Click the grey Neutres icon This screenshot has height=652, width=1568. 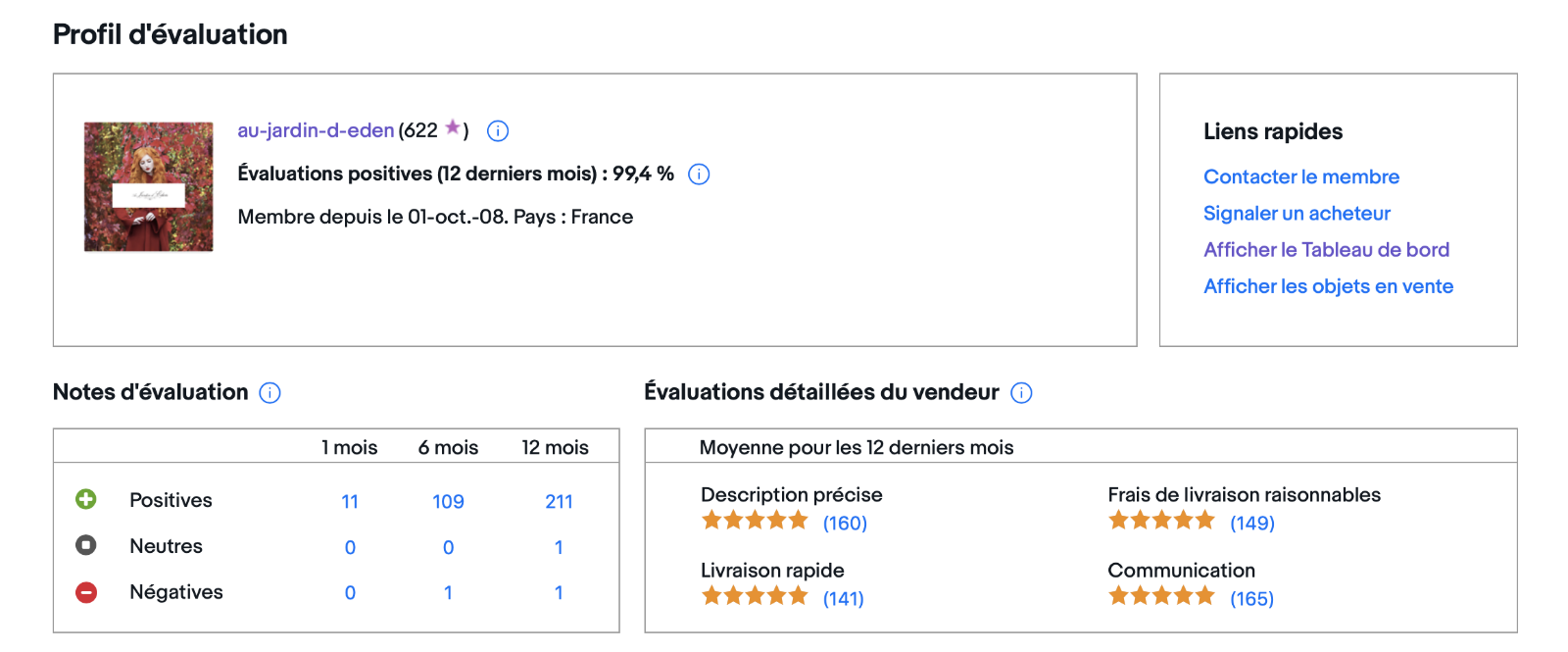pos(86,545)
